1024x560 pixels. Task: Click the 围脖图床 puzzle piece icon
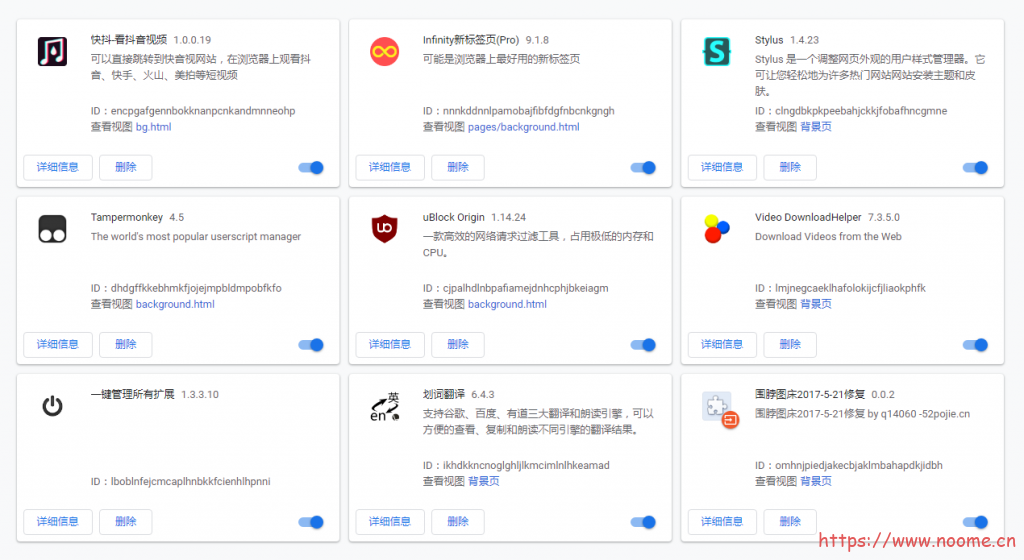click(x=720, y=409)
